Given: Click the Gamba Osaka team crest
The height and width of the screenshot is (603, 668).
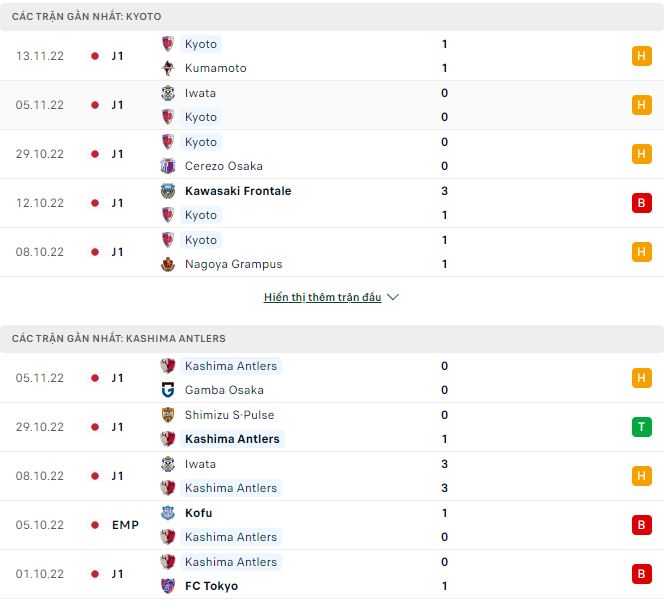Looking at the screenshot, I should click(x=168, y=390).
